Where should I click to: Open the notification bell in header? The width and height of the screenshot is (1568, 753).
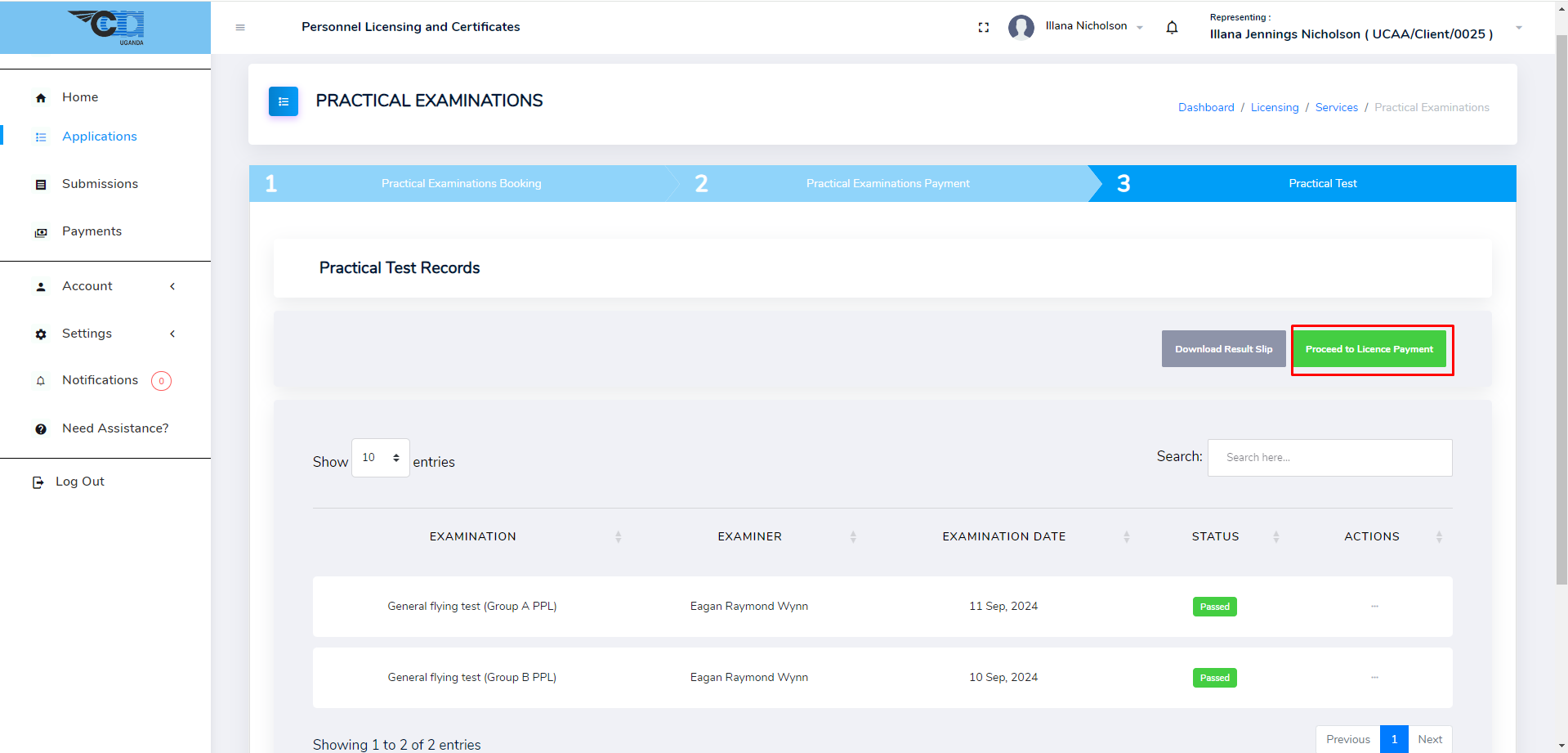pyautogui.click(x=1172, y=28)
